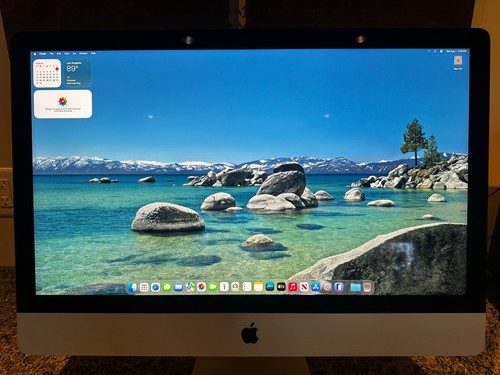Image resolution: width=500 pixels, height=375 pixels.
Task: Open the File menu
Action: (x=52, y=53)
